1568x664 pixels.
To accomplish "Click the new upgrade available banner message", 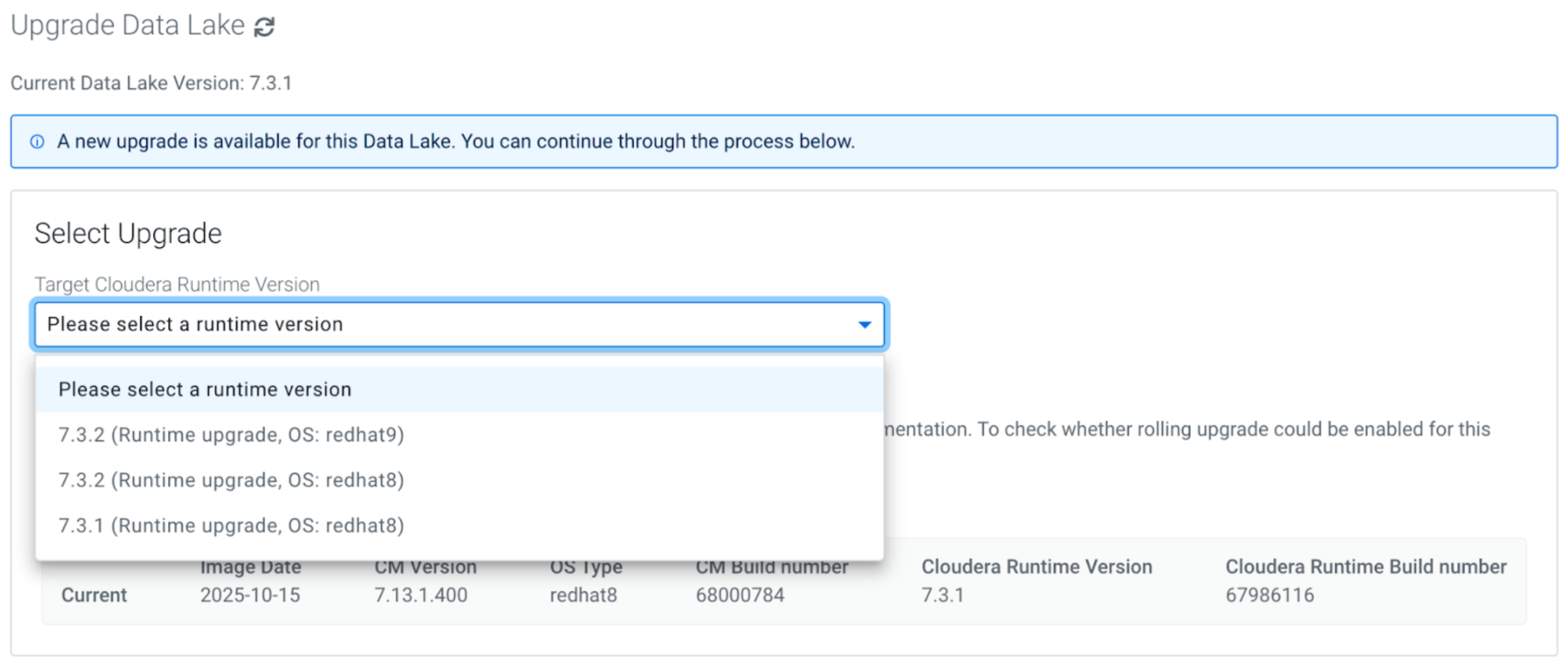I will (x=455, y=142).
